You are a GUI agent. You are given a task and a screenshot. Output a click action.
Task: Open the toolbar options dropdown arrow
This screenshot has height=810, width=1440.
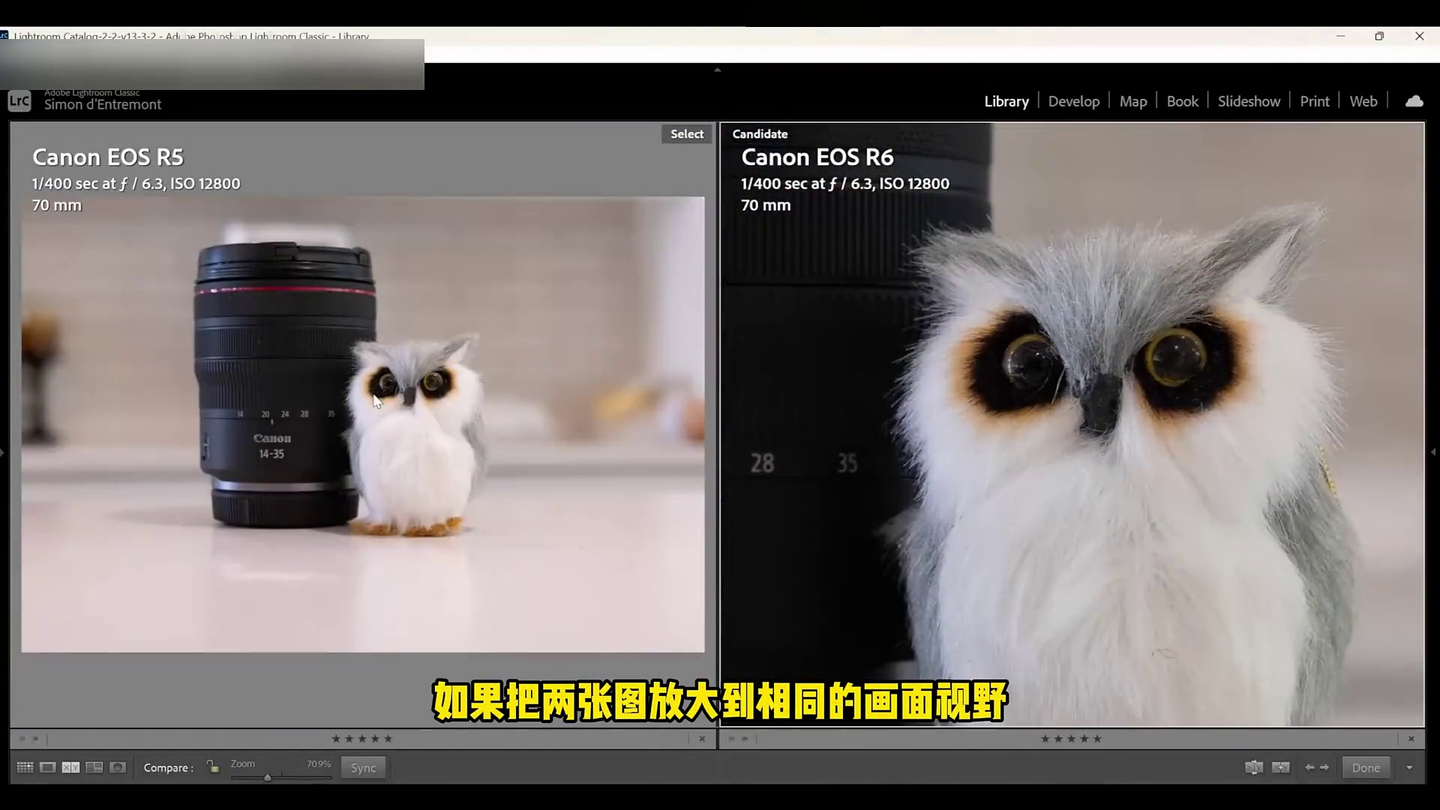1409,768
